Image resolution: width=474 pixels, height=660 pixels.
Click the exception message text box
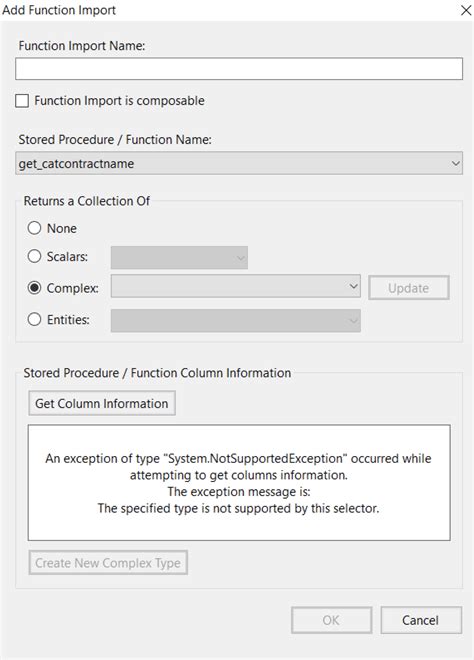pyautogui.click(x=239, y=482)
